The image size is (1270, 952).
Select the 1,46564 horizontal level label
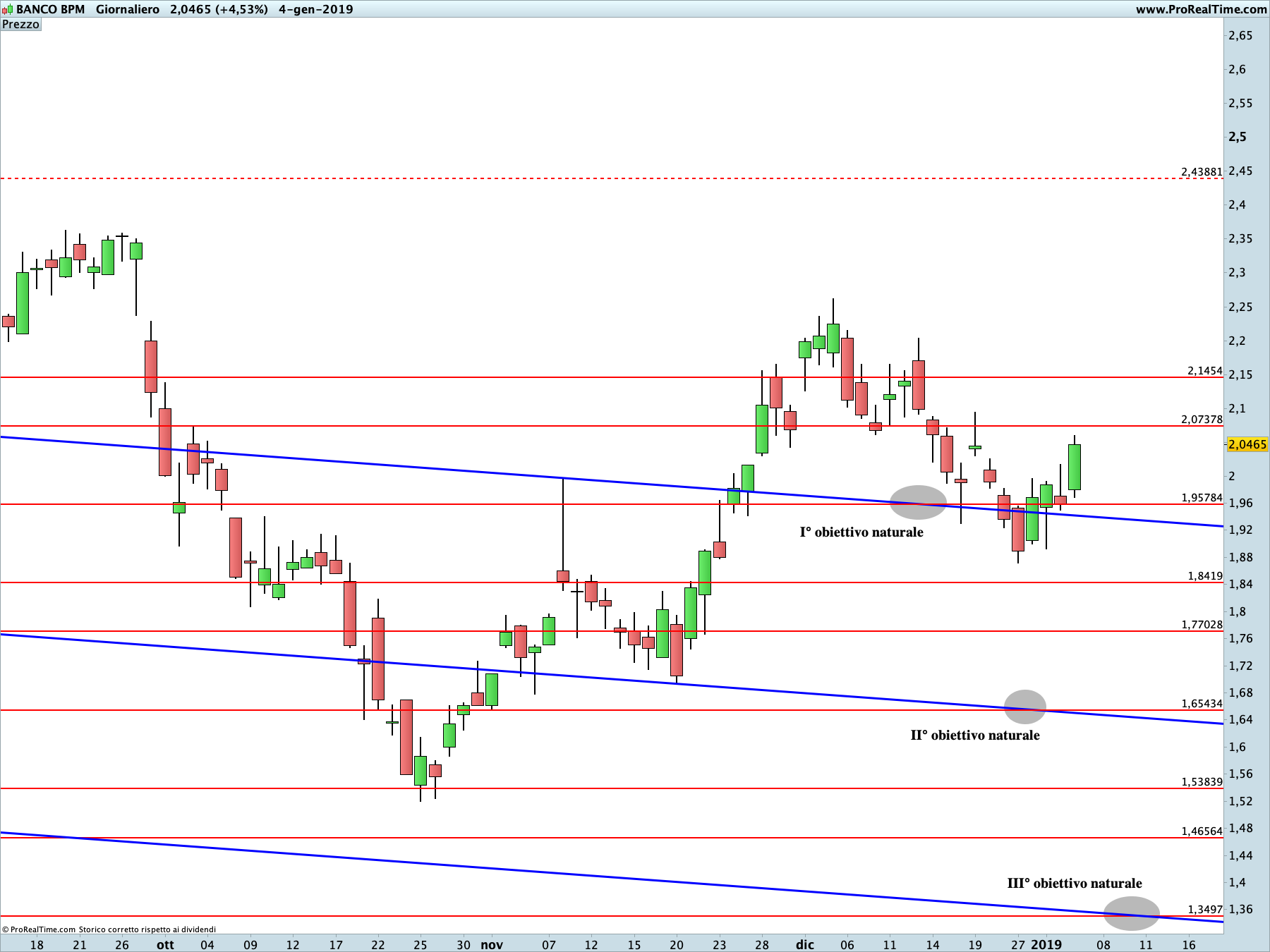click(1202, 831)
